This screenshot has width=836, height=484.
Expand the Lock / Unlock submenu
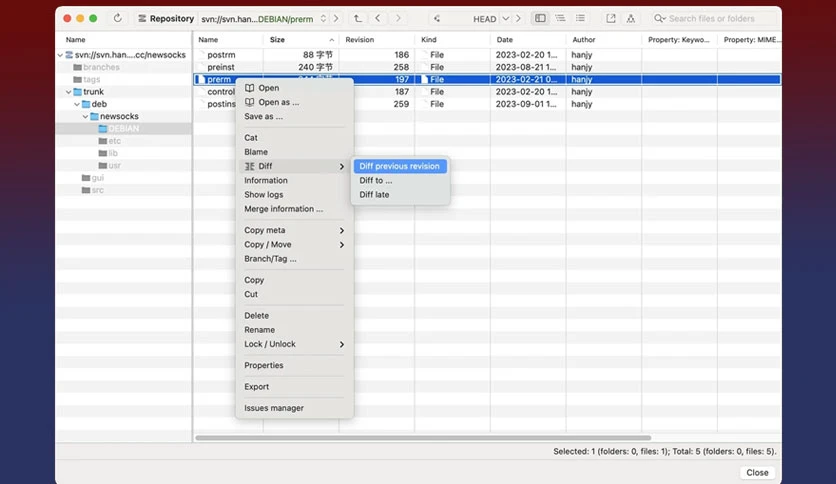[294, 344]
